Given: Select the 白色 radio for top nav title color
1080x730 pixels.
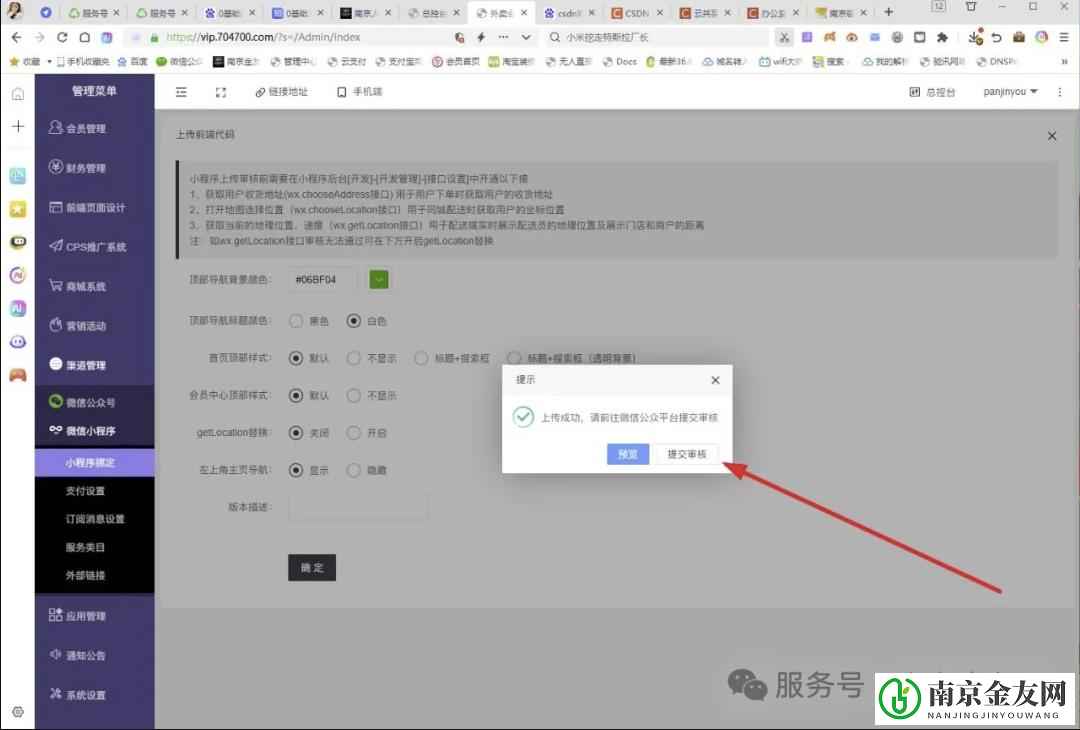Looking at the screenshot, I should [354, 320].
